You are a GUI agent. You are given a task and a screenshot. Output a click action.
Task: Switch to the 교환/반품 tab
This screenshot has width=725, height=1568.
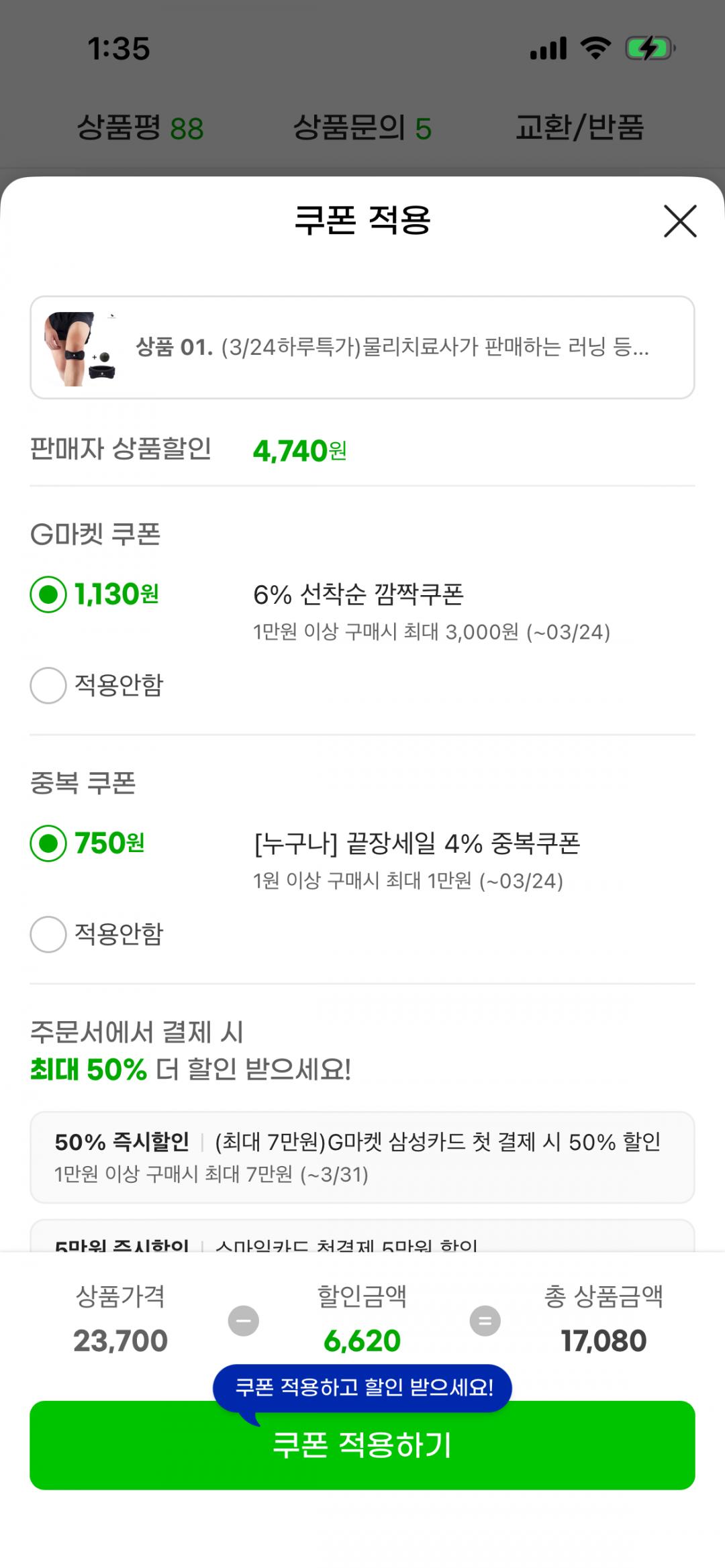(579, 127)
